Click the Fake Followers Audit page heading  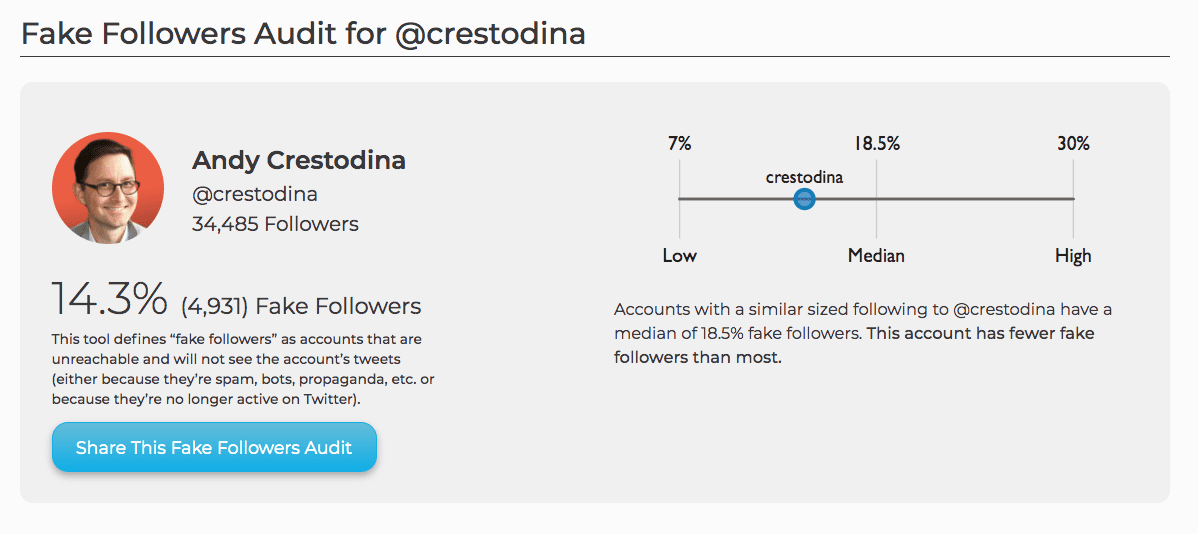tap(303, 34)
